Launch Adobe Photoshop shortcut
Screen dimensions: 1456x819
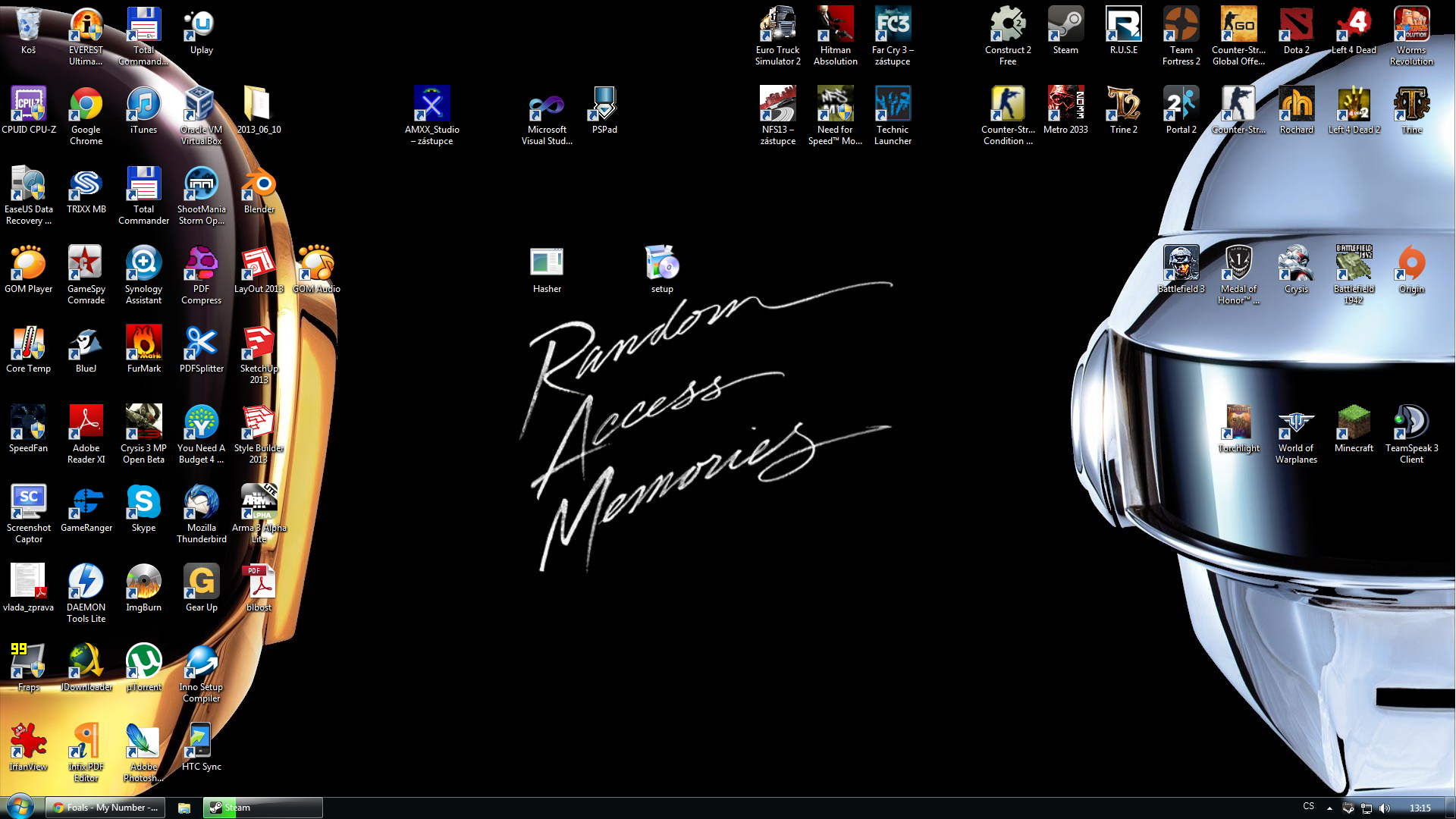point(143,753)
